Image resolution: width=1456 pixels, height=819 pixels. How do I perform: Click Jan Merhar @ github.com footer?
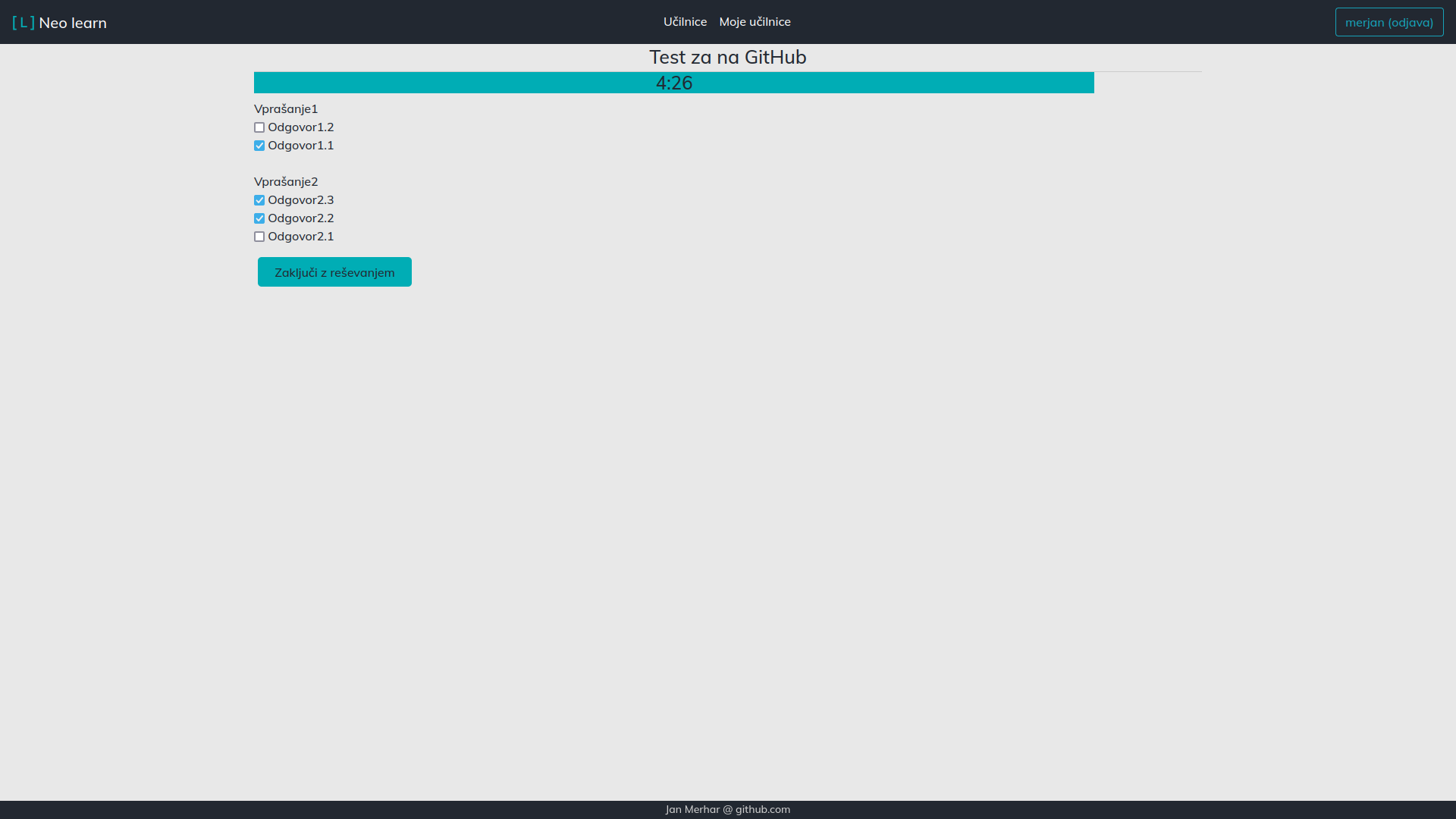[727, 809]
